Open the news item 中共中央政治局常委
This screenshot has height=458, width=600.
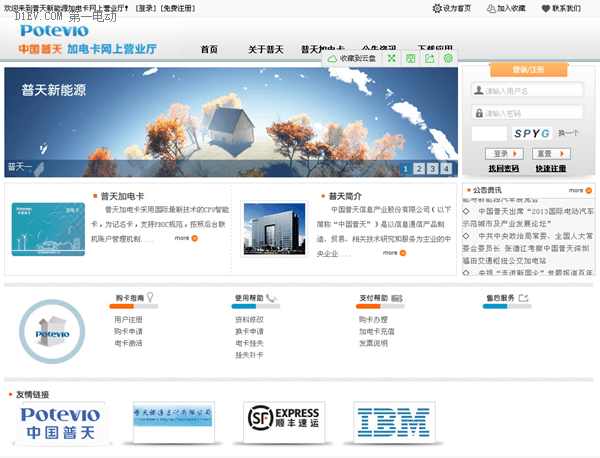[528, 248]
